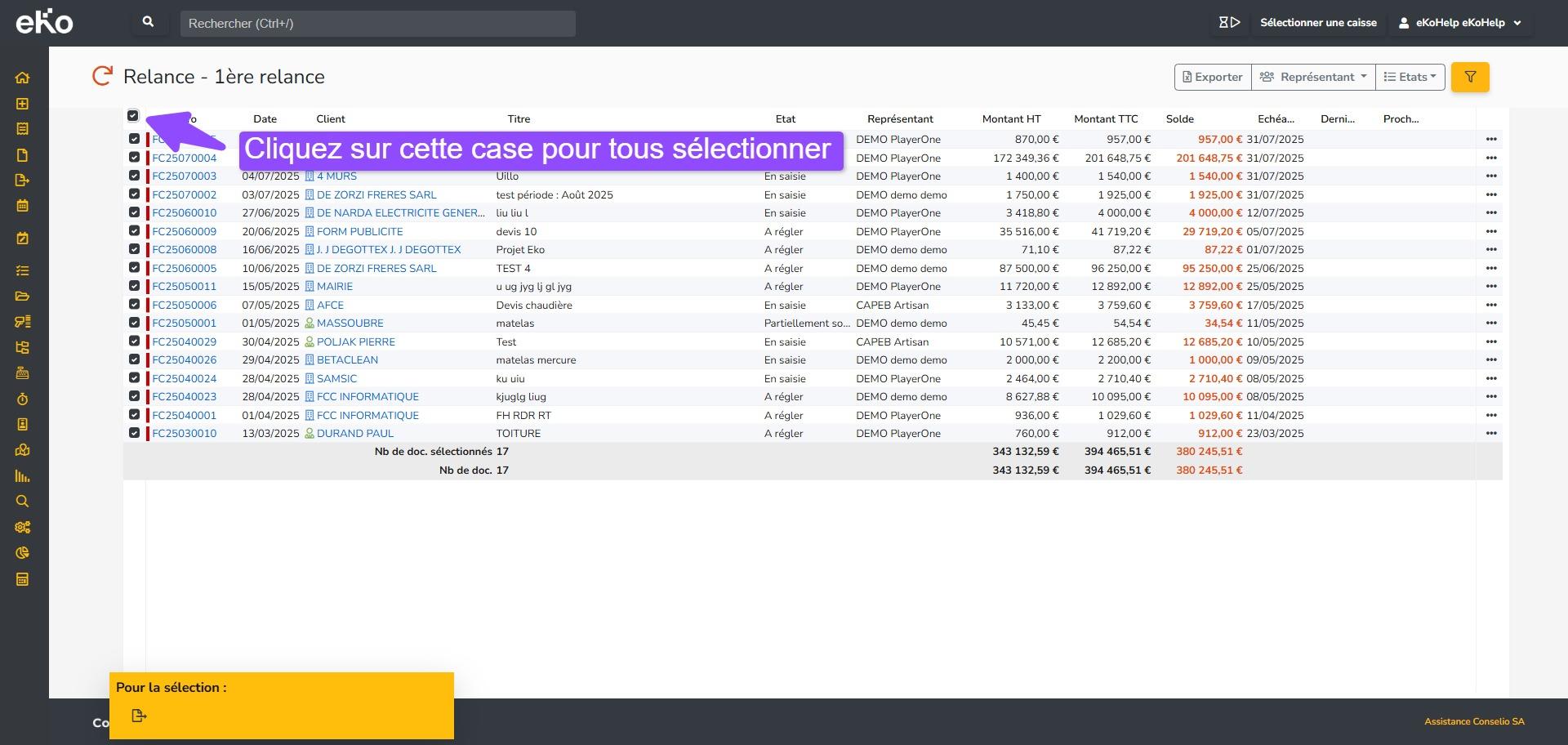Click the Exporter button
Screen dimensions: 1568x745
click(x=1212, y=77)
